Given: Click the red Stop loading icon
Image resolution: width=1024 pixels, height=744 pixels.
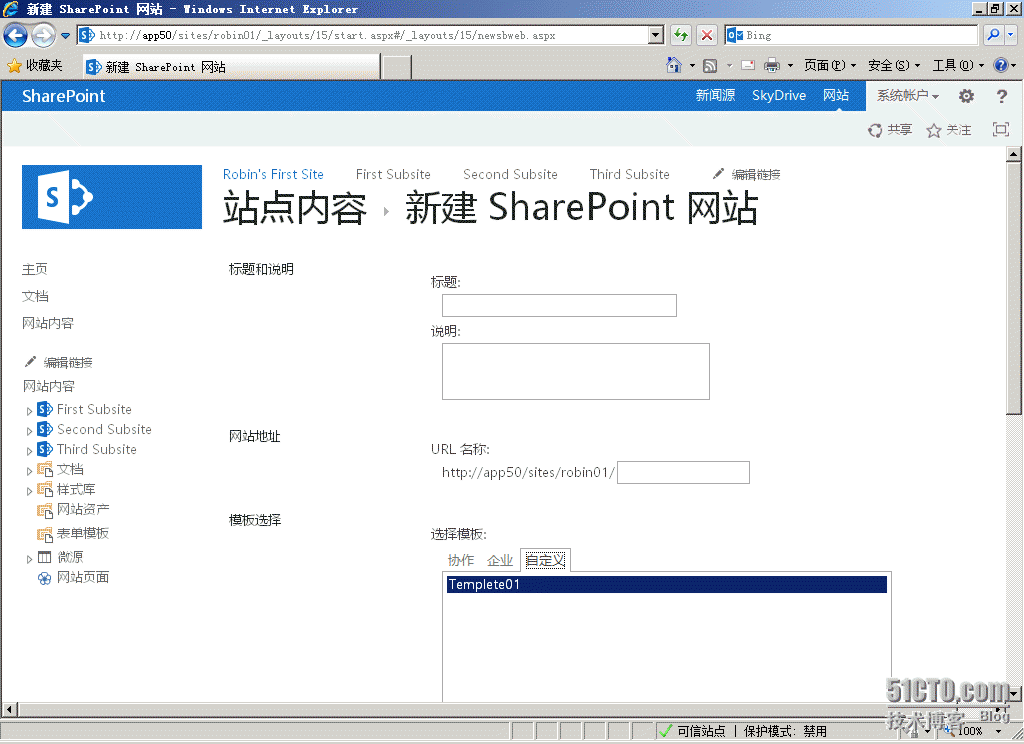Looking at the screenshot, I should point(707,35).
